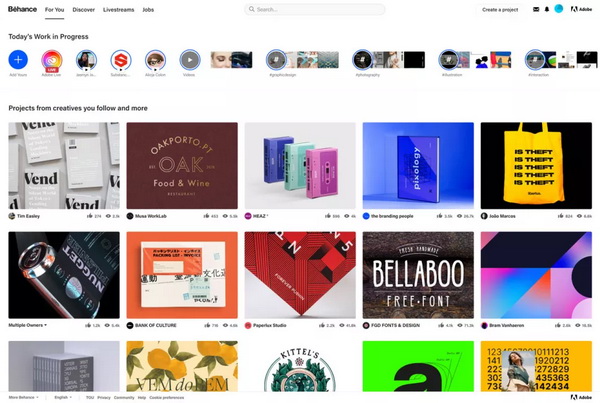Open the Help footer link
Screen dimensions: 600x403
point(142,398)
